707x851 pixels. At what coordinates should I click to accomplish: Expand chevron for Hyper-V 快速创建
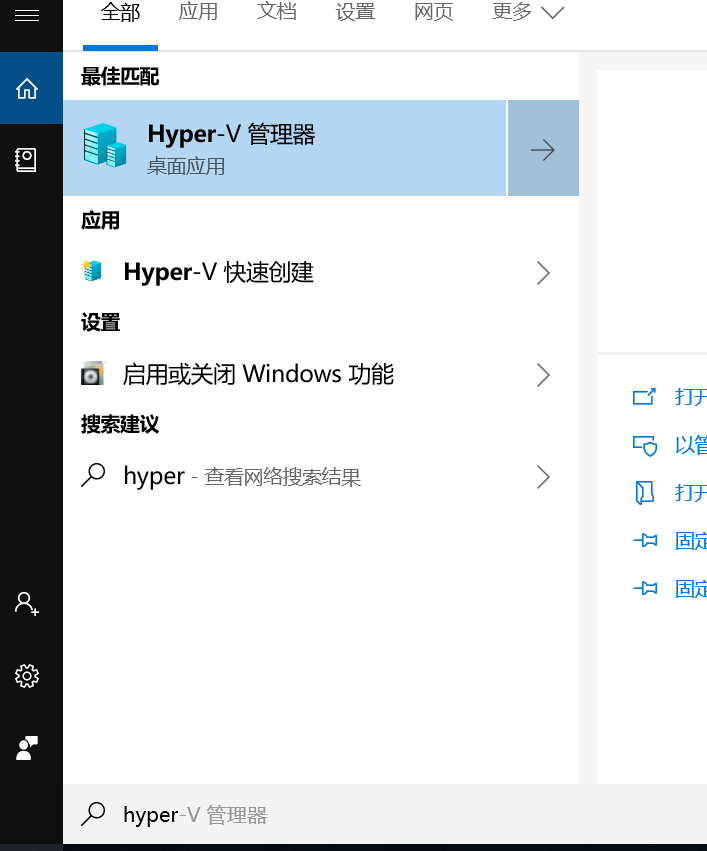pyautogui.click(x=543, y=273)
